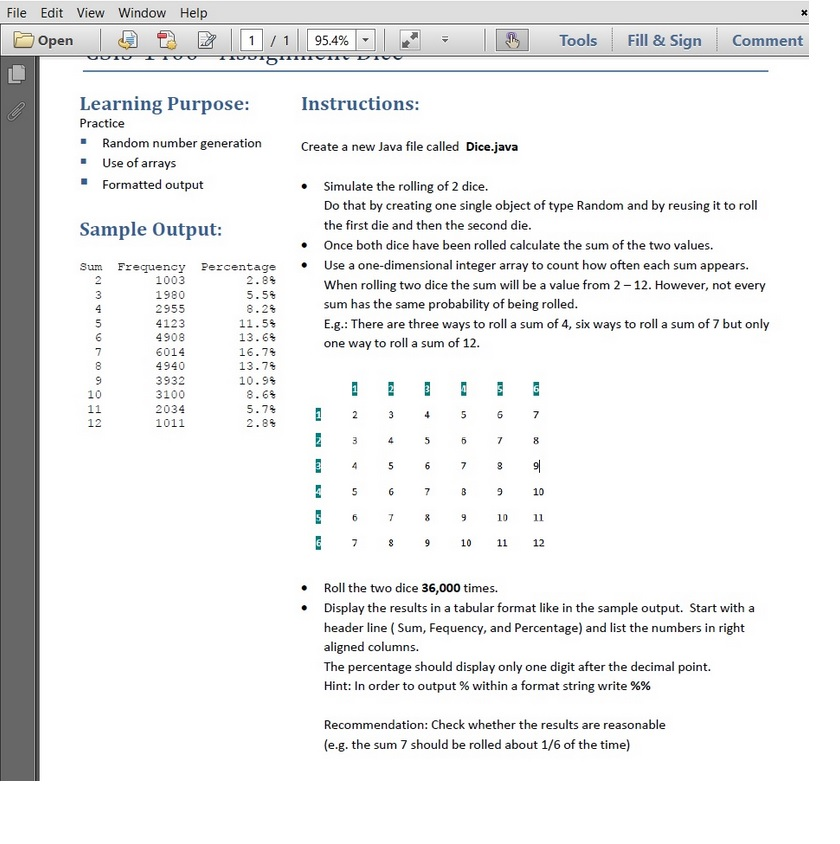Open the Tools pane
This screenshot has width=840, height=844.
tap(578, 40)
